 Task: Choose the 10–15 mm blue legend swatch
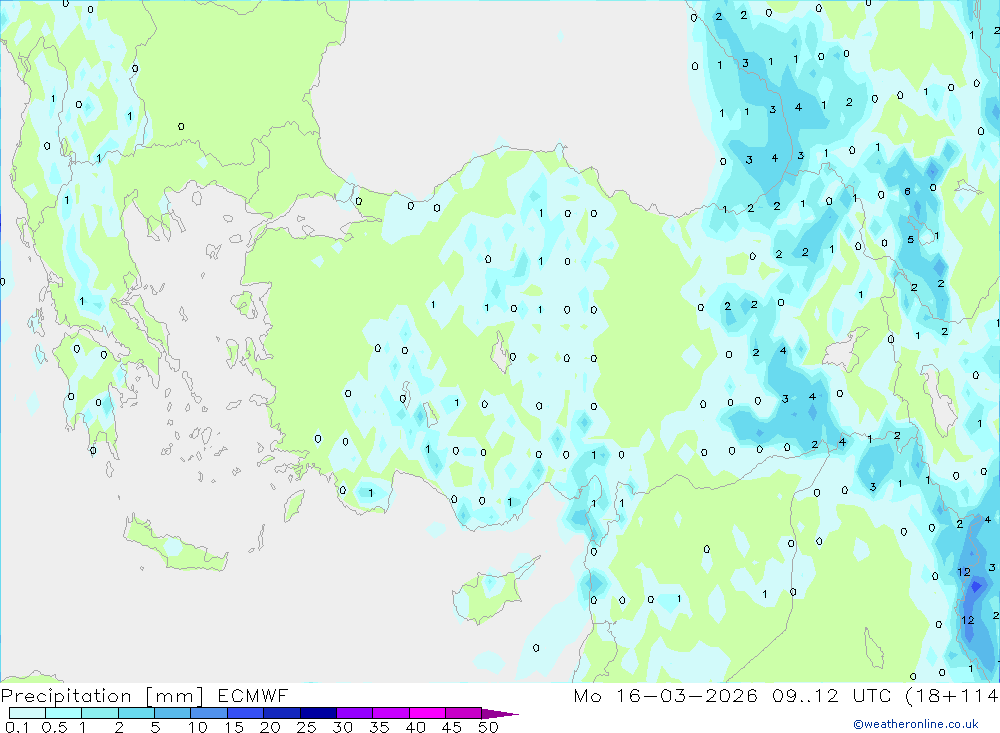209,713
